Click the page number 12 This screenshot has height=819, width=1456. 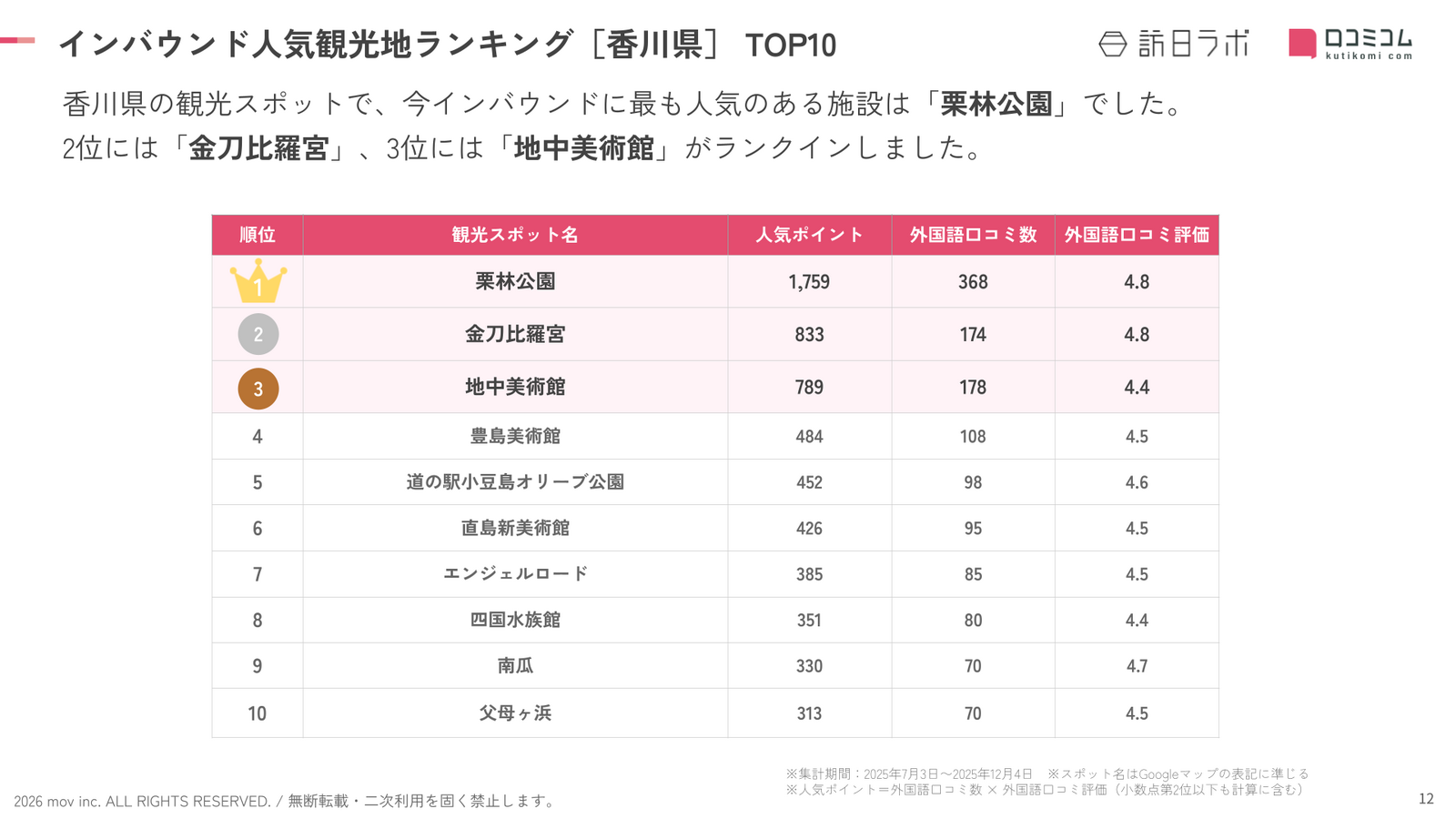(x=1426, y=799)
